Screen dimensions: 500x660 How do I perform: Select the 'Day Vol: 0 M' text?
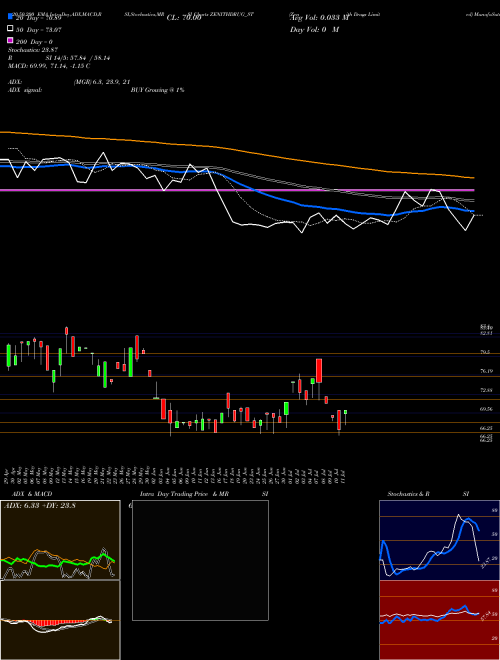pos(314,29)
